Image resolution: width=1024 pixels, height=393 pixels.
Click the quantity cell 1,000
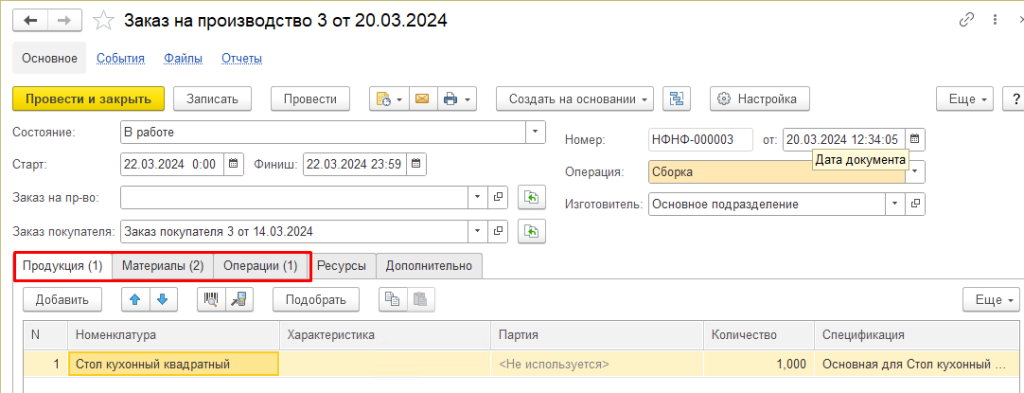[x=758, y=364]
